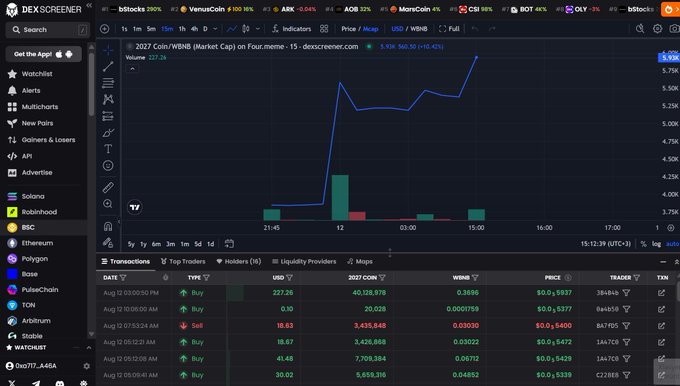Screen dimensions: 680x386
Task: Switch chart to 1s interval
Action: tap(124, 29)
